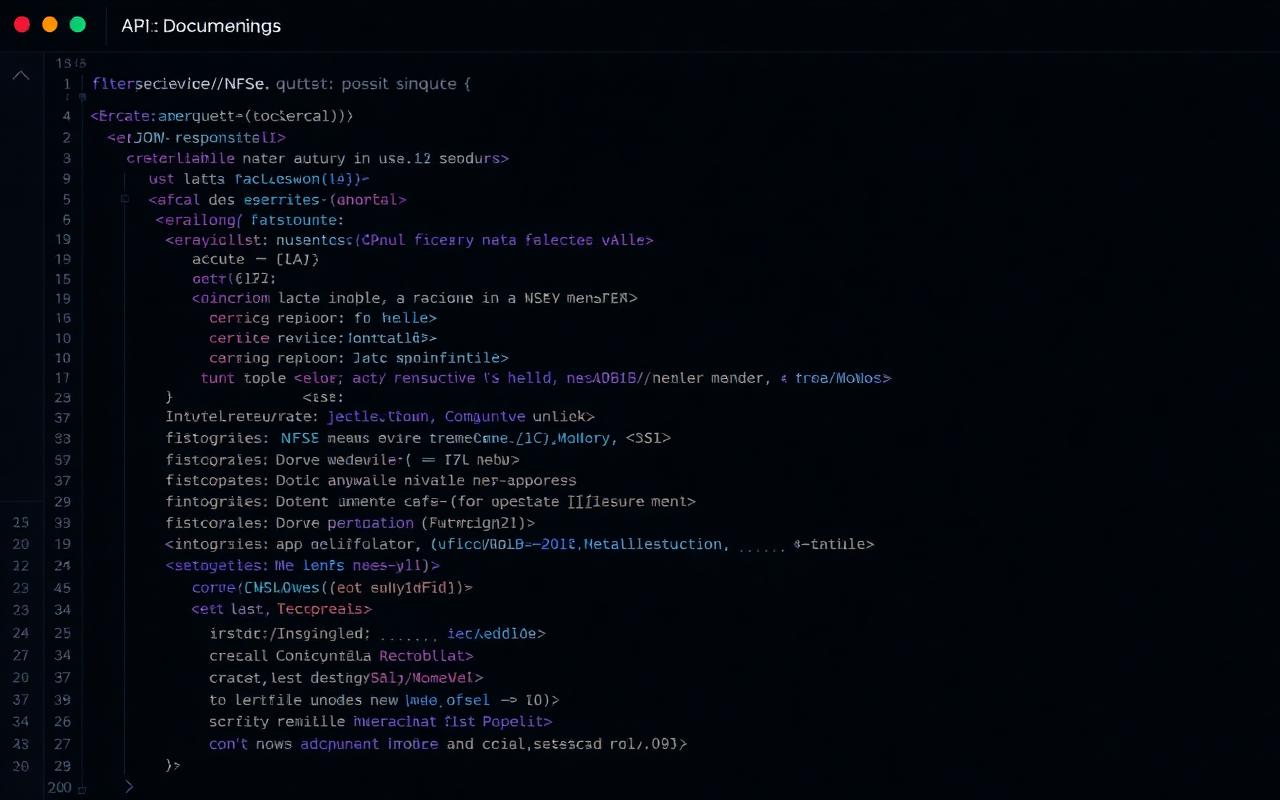The width and height of the screenshot is (1280, 800).
Task: Click the '<erayiollst: nusentcs' line
Action: click(409, 240)
